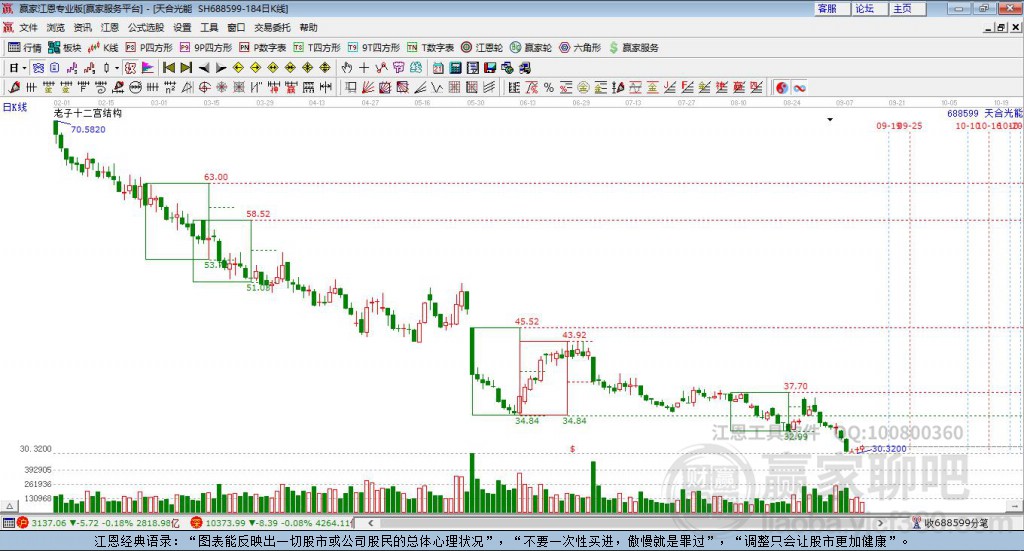Image resolution: width=1024 pixels, height=551 pixels.
Task: Open 赢家服务 dollar-sign item
Action: tap(633, 48)
